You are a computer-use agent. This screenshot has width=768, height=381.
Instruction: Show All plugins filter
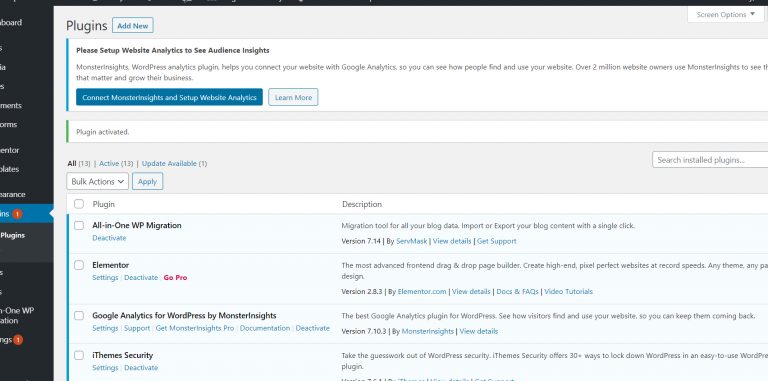[x=72, y=164]
